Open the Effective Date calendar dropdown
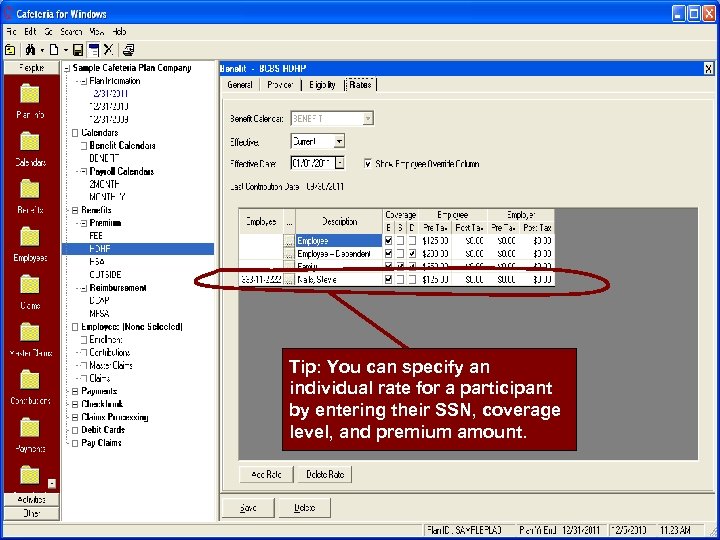The height and width of the screenshot is (540, 720). click(x=340, y=163)
